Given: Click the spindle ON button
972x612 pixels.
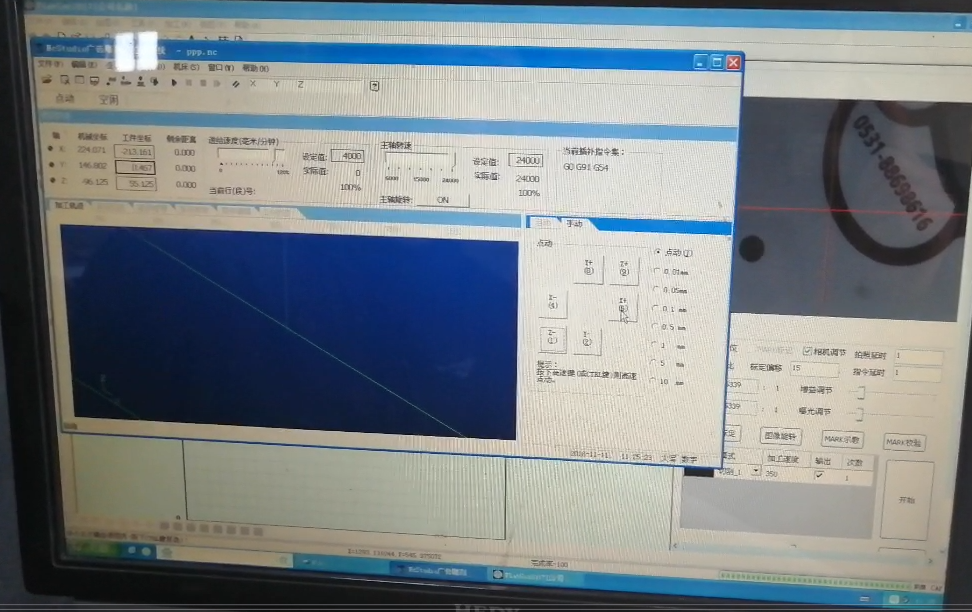Looking at the screenshot, I should (442, 199).
